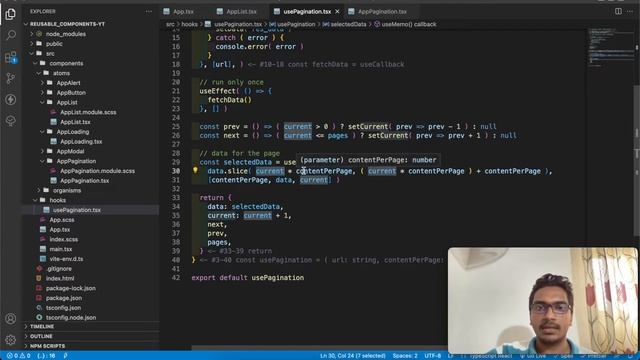
Task: Click 'UTF-8' encoding in status bar
Action: point(432,356)
